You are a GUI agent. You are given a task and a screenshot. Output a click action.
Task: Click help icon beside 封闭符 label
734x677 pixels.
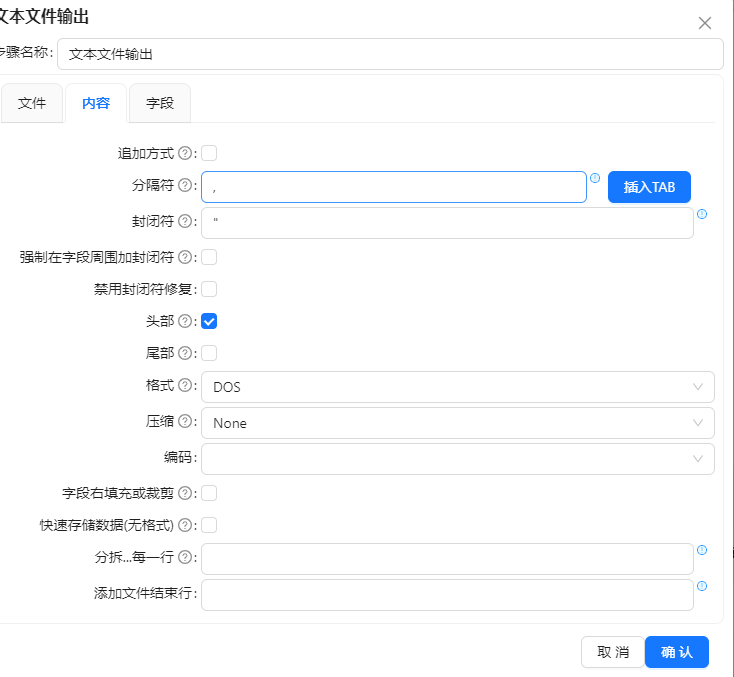coord(184,221)
